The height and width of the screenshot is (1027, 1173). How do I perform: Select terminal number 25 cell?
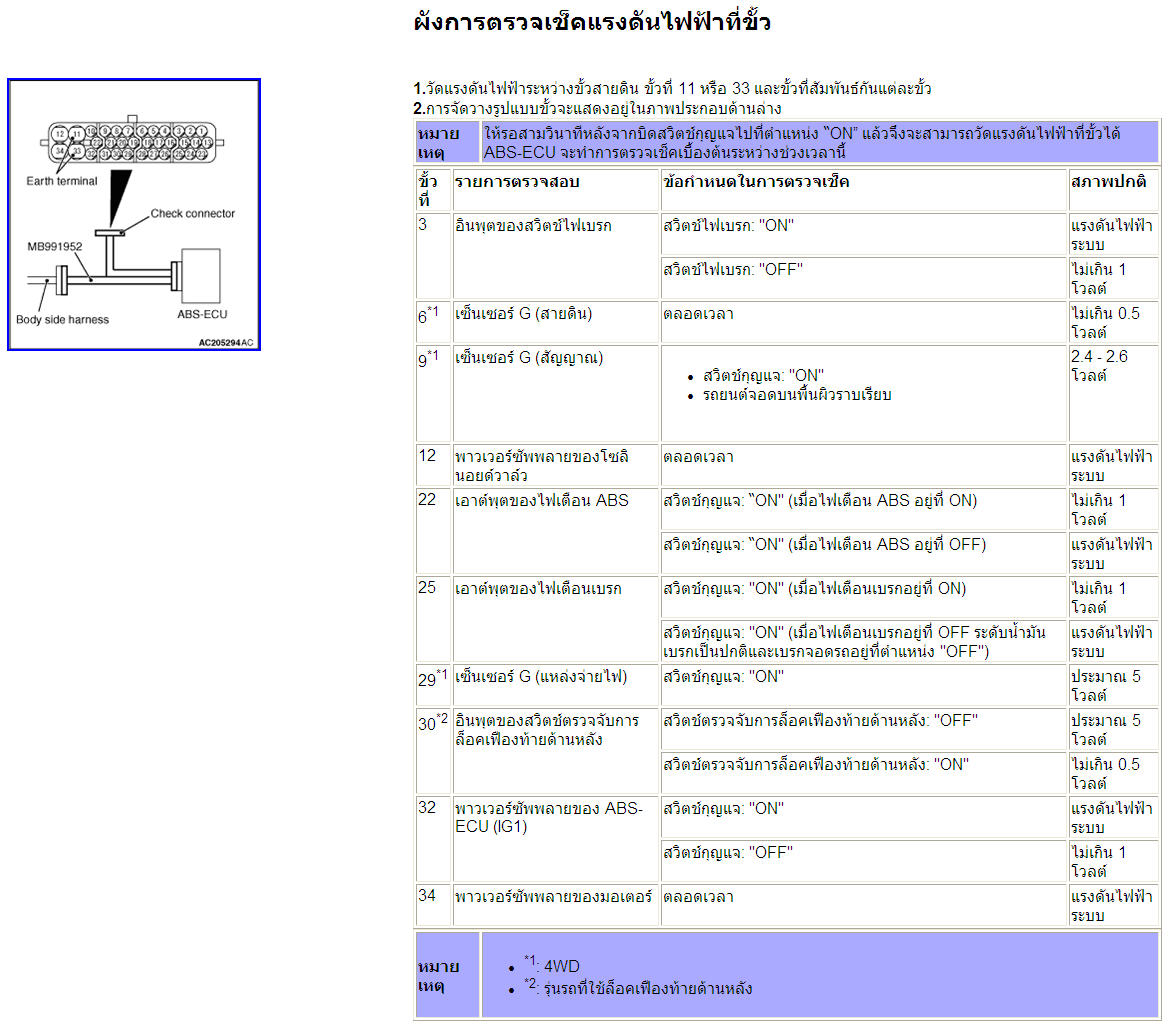click(434, 619)
